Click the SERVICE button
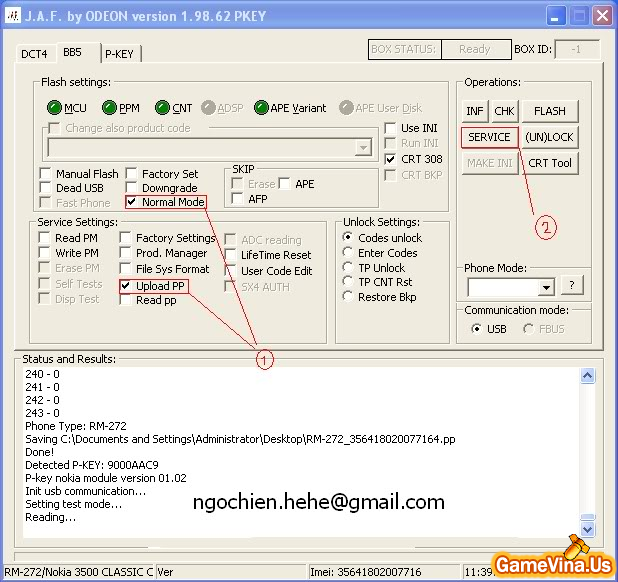Viewport: 618px width, 582px height. (x=489, y=137)
